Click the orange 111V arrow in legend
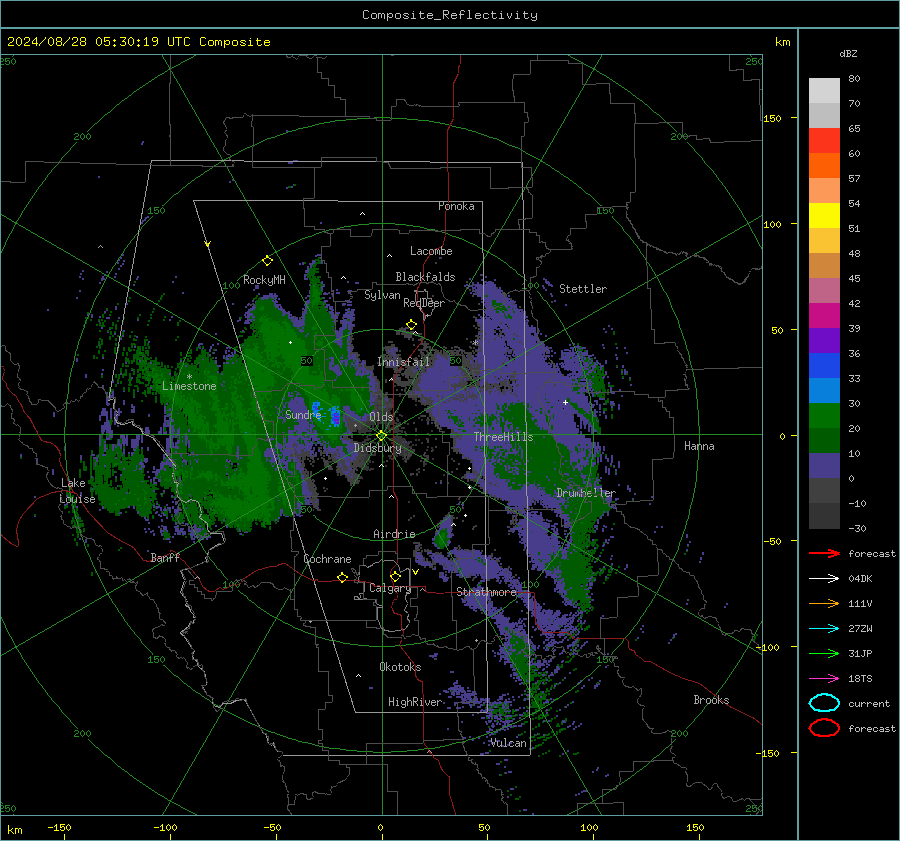The image size is (900, 841). 824,603
